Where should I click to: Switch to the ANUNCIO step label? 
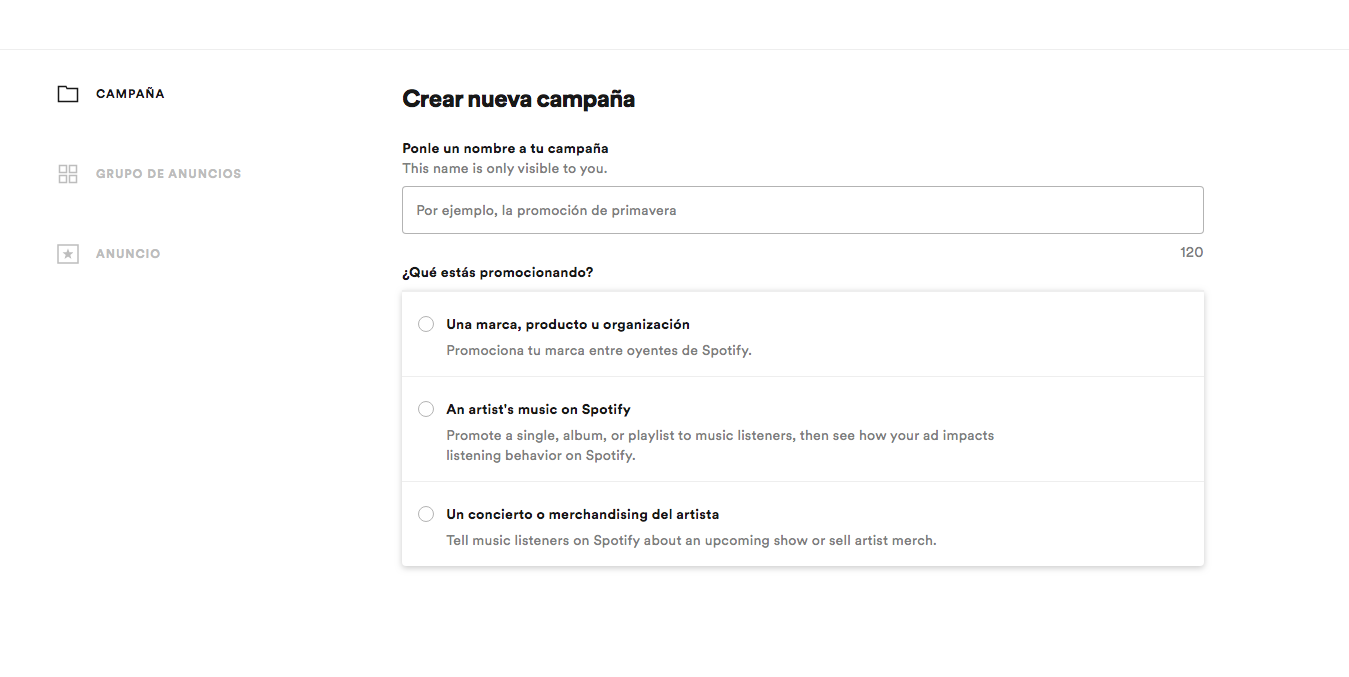pyautogui.click(x=128, y=254)
